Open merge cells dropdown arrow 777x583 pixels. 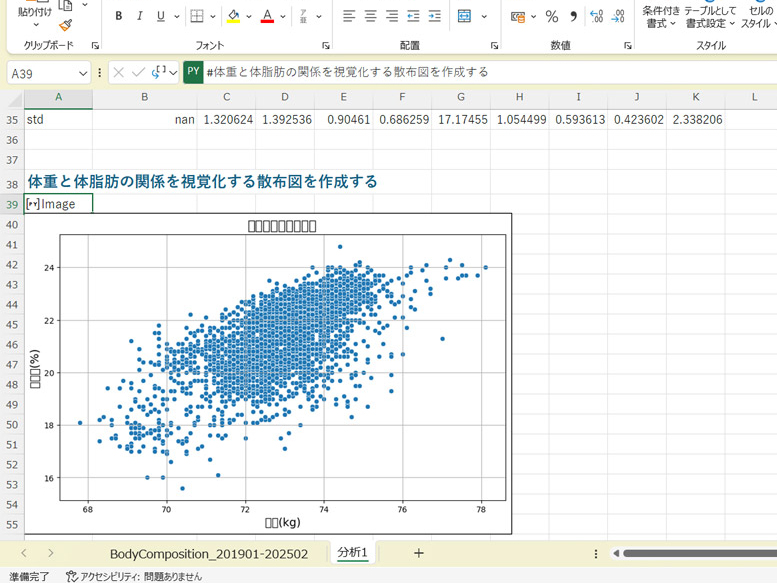[x=484, y=17]
